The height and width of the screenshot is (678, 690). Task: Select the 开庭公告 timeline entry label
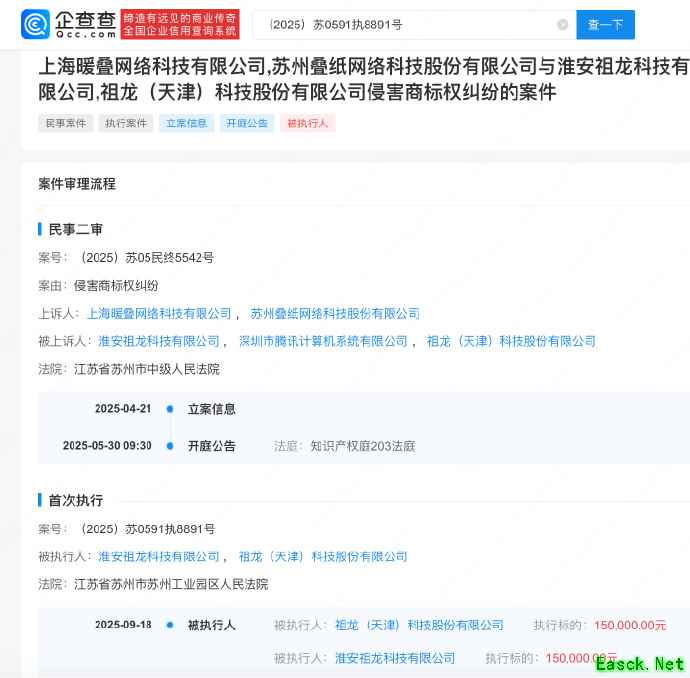(x=212, y=446)
